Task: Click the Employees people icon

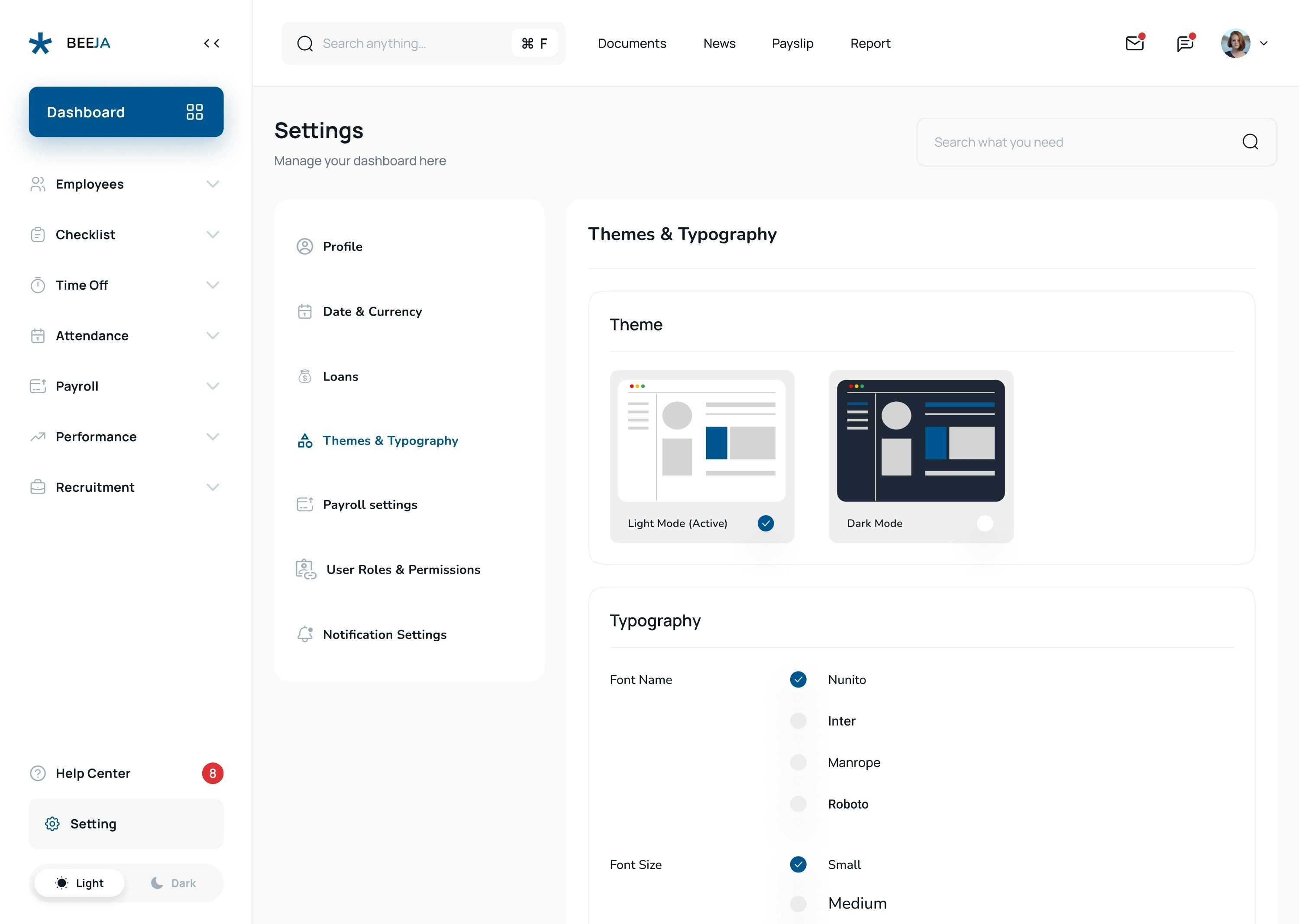Action: tap(38, 184)
